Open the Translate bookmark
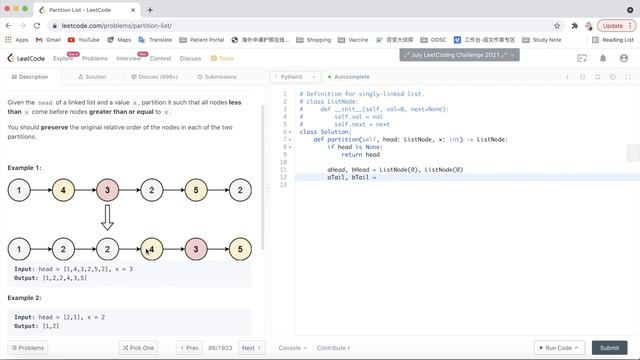This screenshot has width=640, height=360. (156, 40)
